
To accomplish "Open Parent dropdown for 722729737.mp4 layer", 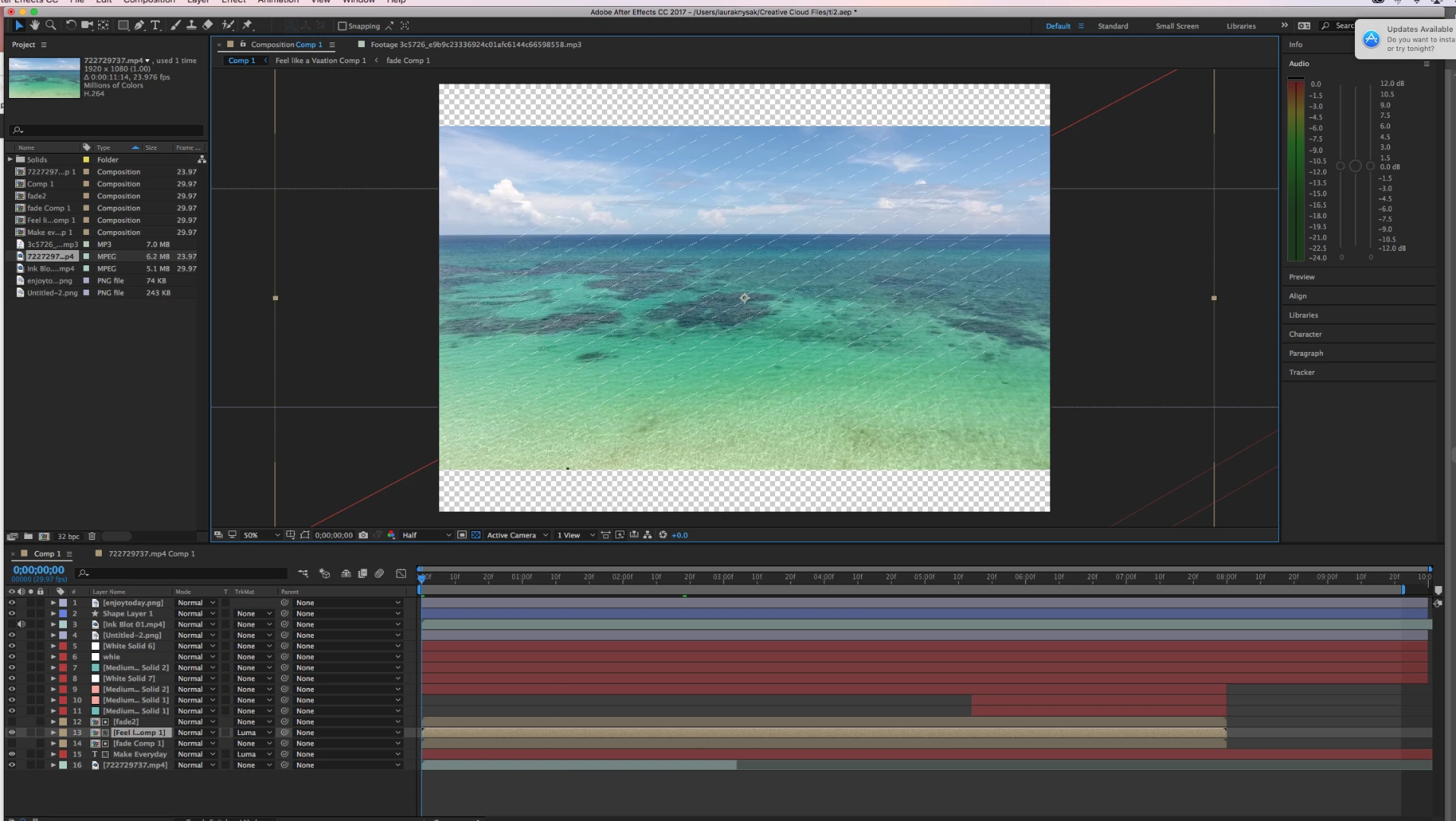I will pyautogui.click(x=348, y=766).
